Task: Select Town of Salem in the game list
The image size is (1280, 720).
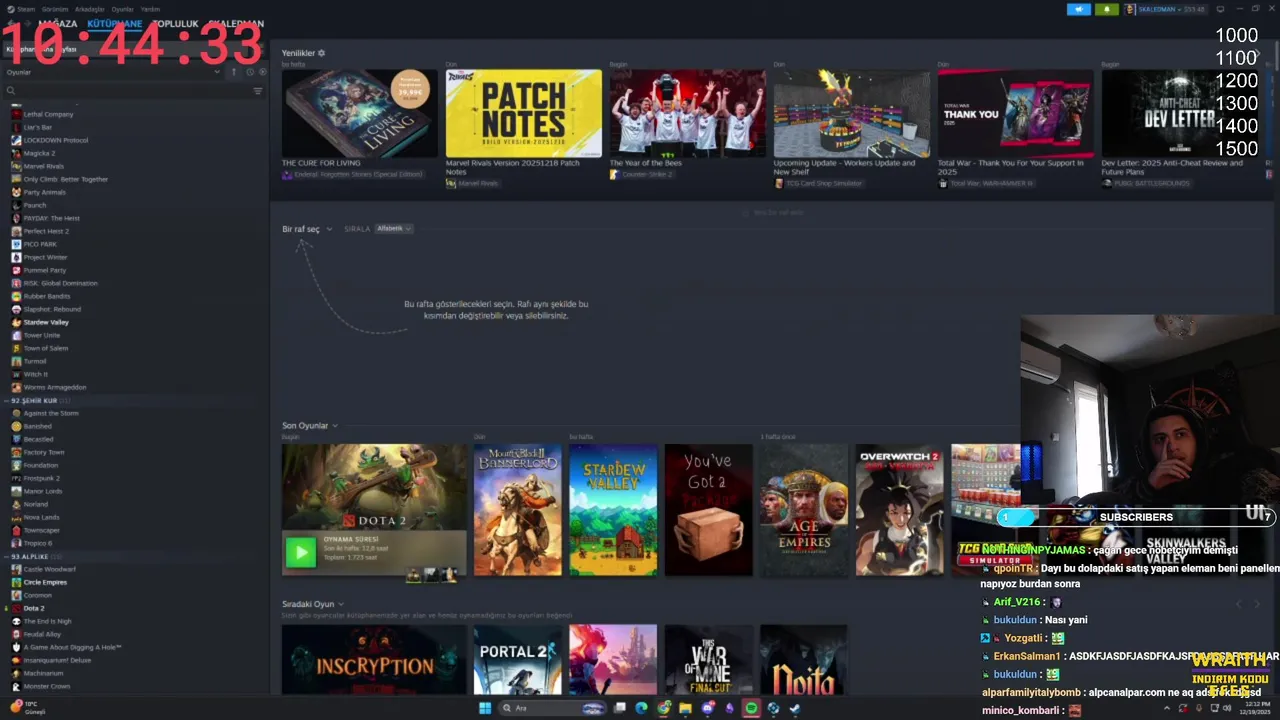Action: pyautogui.click(x=46, y=348)
